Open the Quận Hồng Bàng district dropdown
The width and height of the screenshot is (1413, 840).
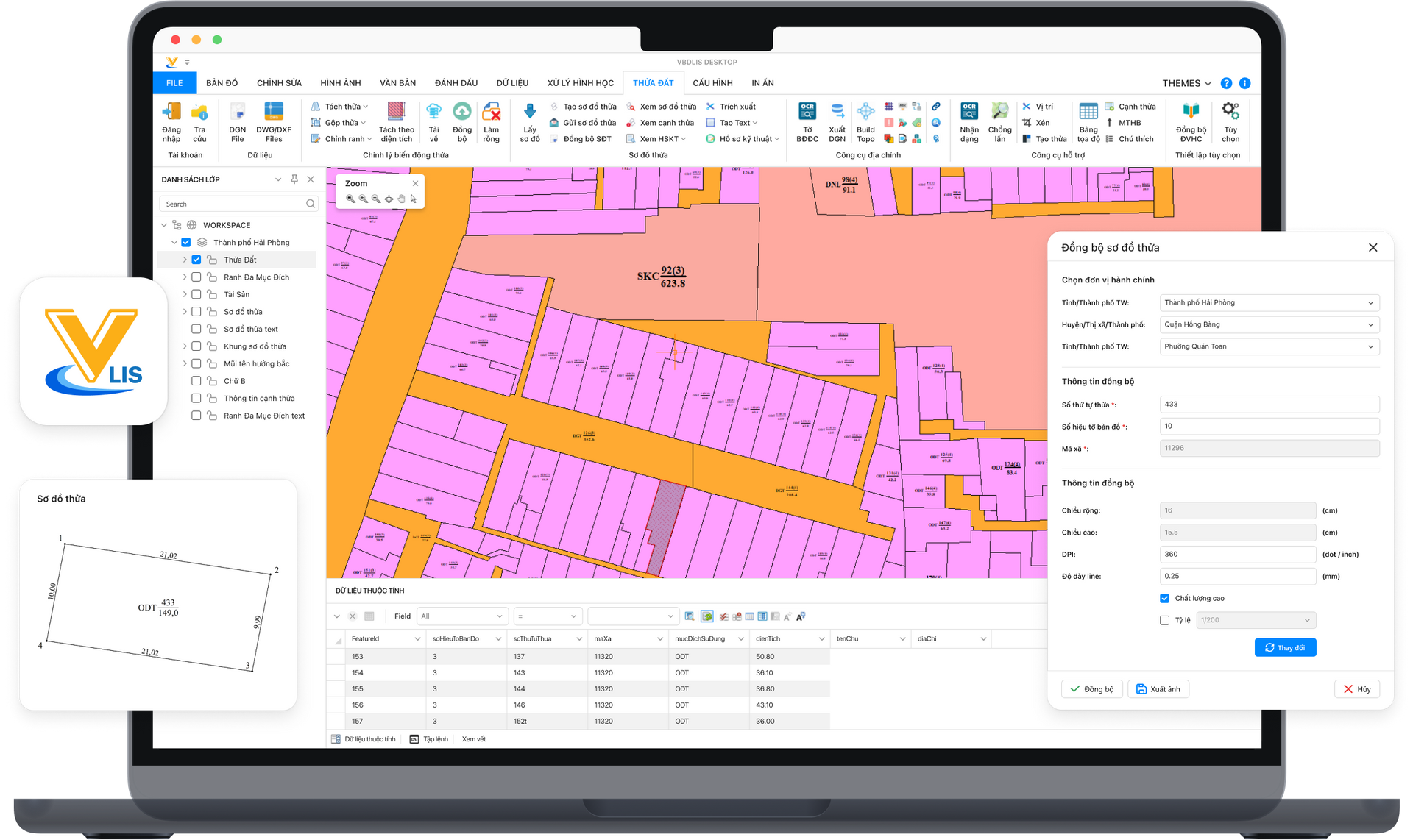pyautogui.click(x=1269, y=324)
